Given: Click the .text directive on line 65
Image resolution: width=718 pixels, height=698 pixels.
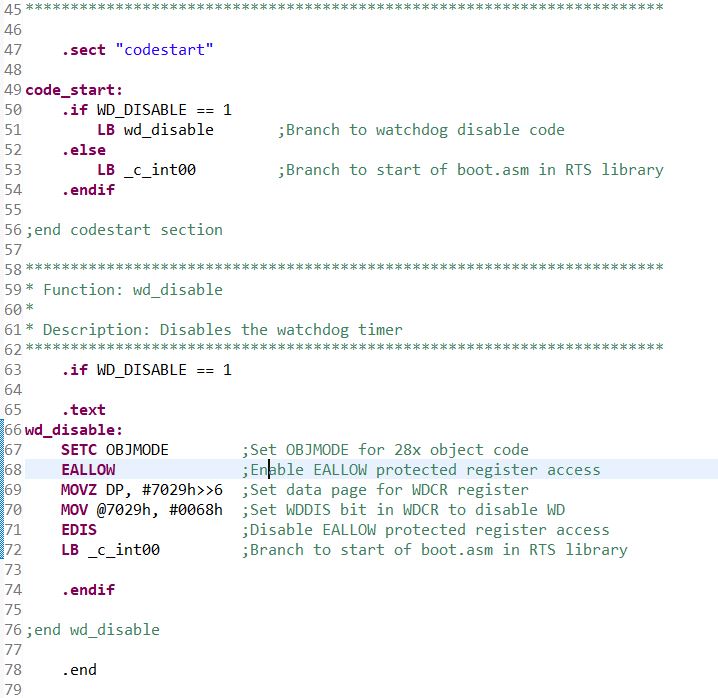Looking at the screenshot, I should (x=83, y=409).
